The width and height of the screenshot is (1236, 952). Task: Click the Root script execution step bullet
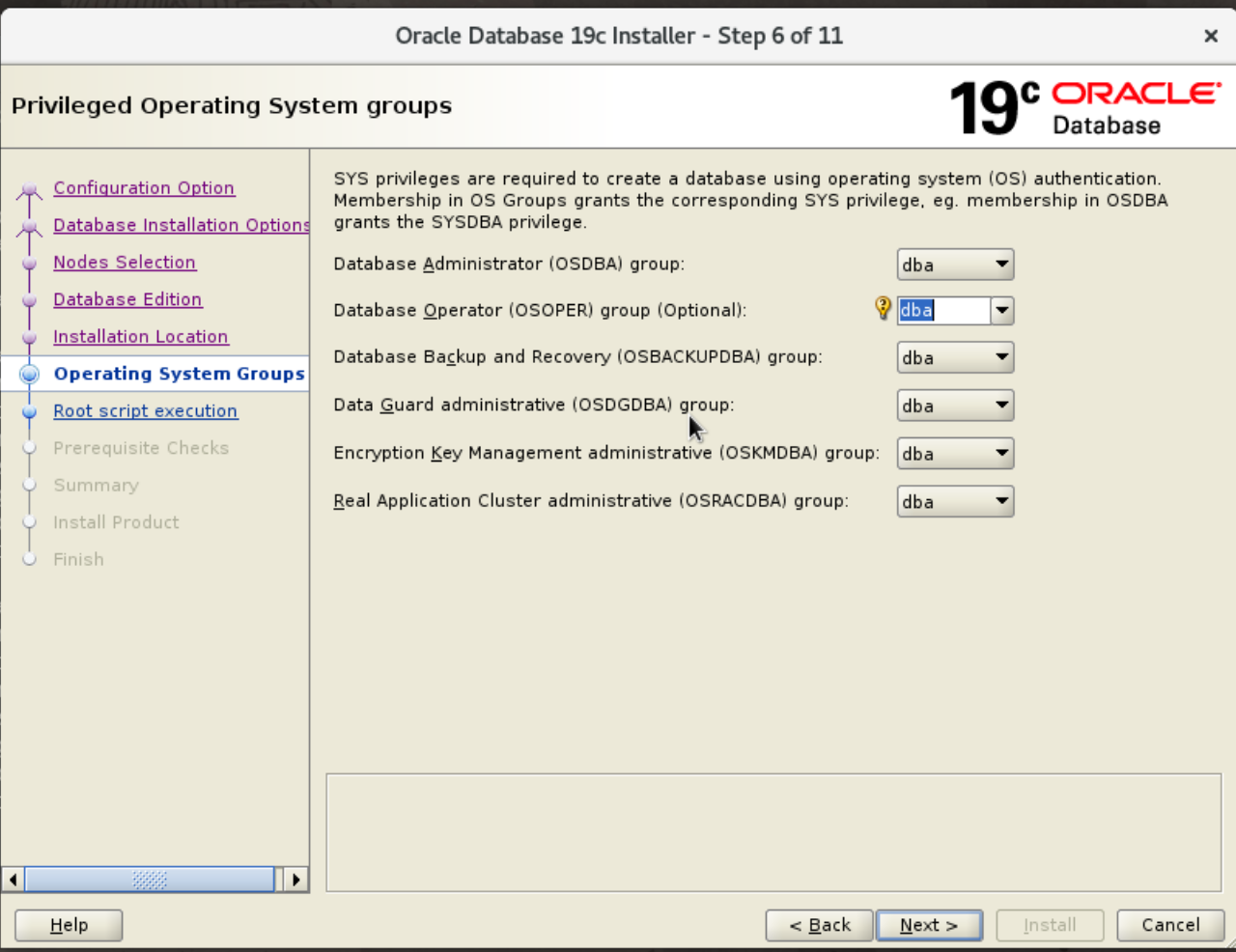(x=30, y=411)
